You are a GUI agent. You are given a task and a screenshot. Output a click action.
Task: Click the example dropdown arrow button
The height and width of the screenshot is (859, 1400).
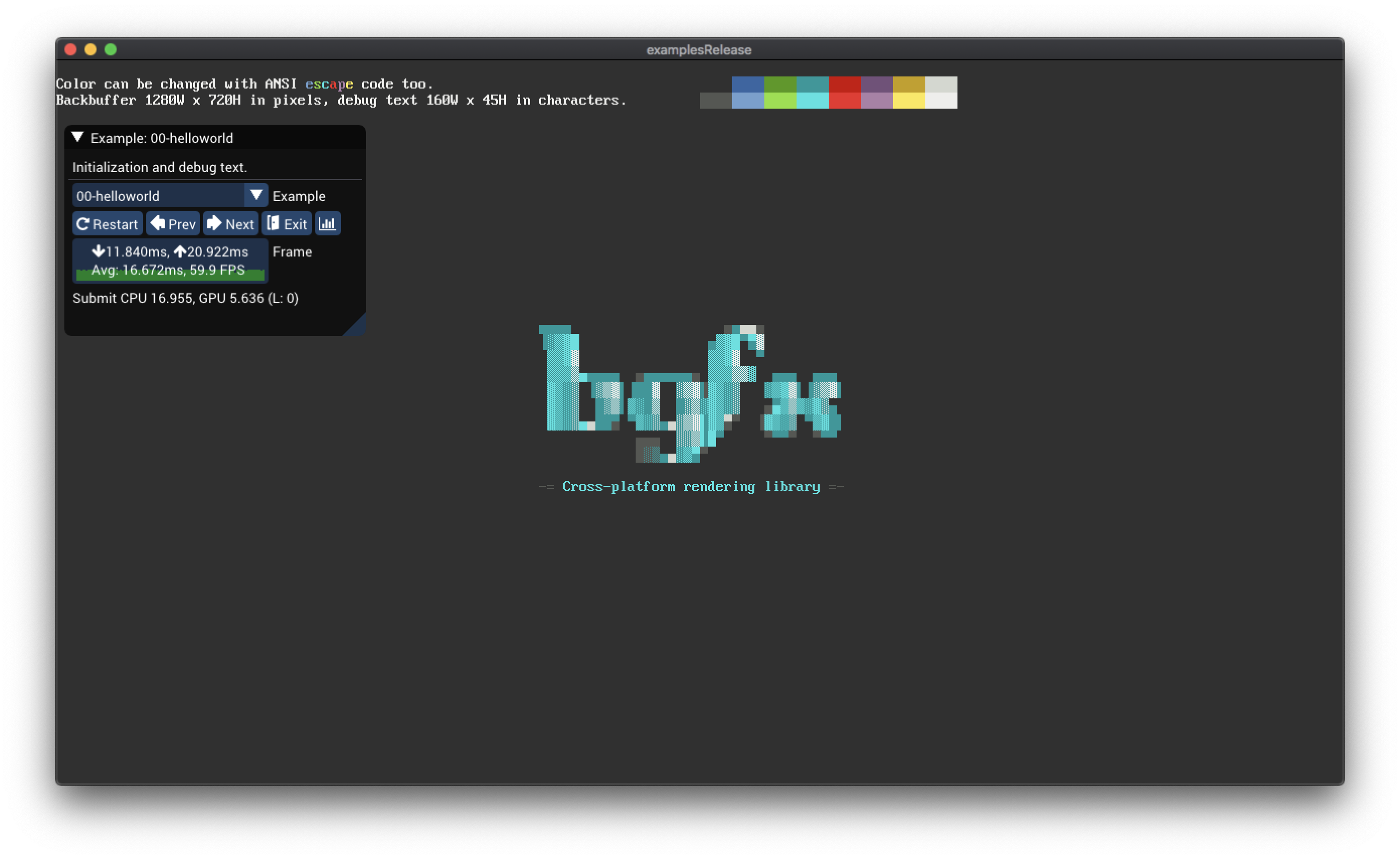click(256, 196)
